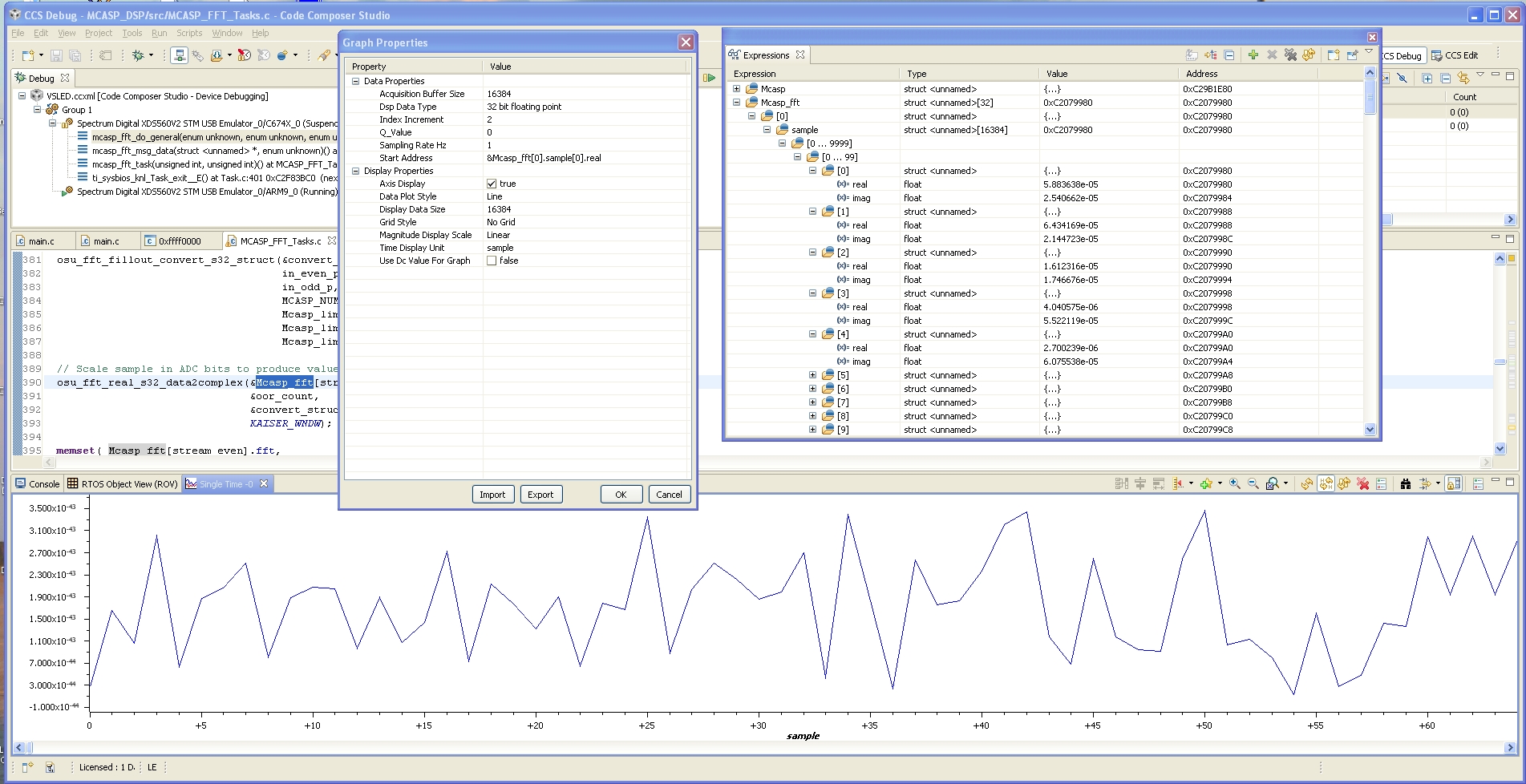The width and height of the screenshot is (1526, 784).
Task: Click the New wizard icon in main toolbar
Action: (28, 55)
